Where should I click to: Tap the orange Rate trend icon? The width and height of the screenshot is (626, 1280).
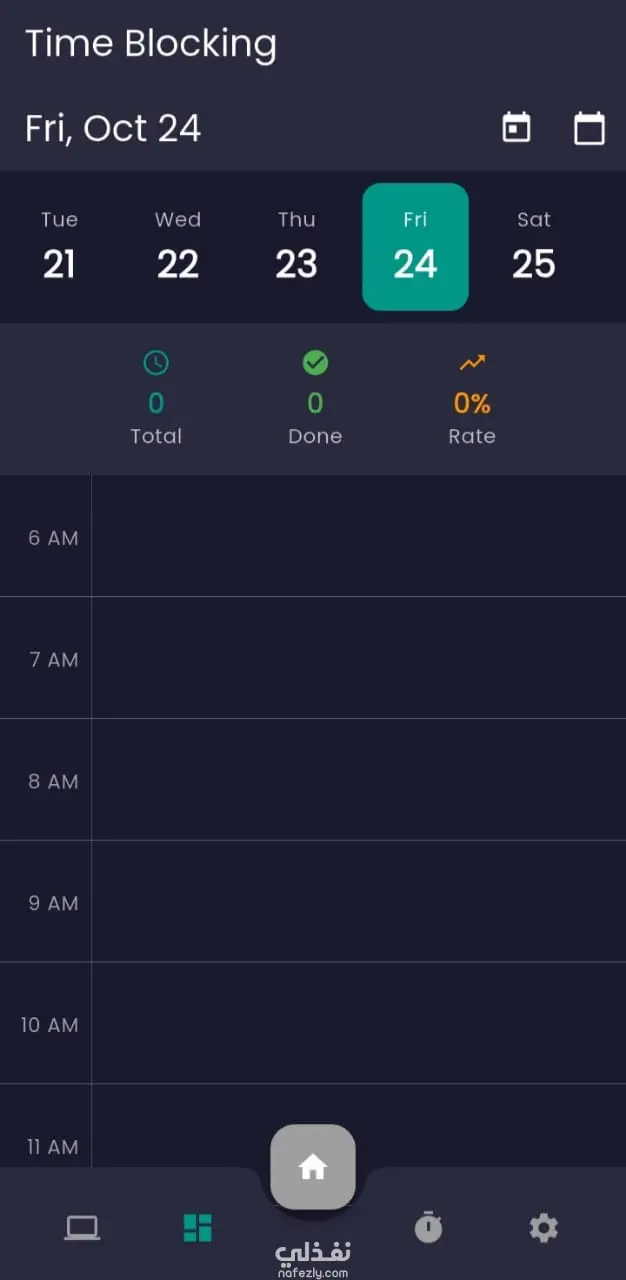tap(472, 363)
